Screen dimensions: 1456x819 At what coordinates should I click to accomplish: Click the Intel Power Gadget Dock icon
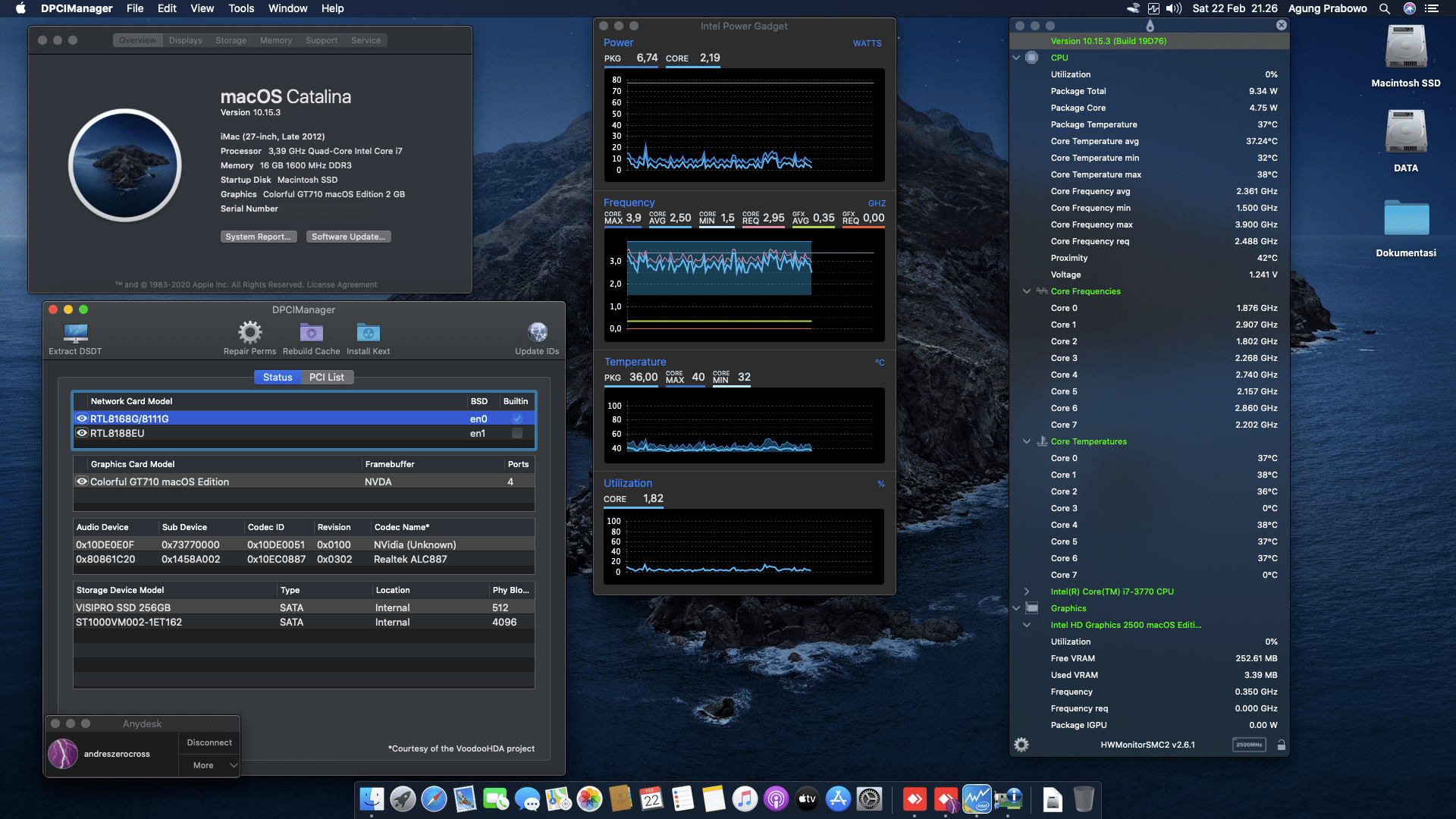coord(977,799)
